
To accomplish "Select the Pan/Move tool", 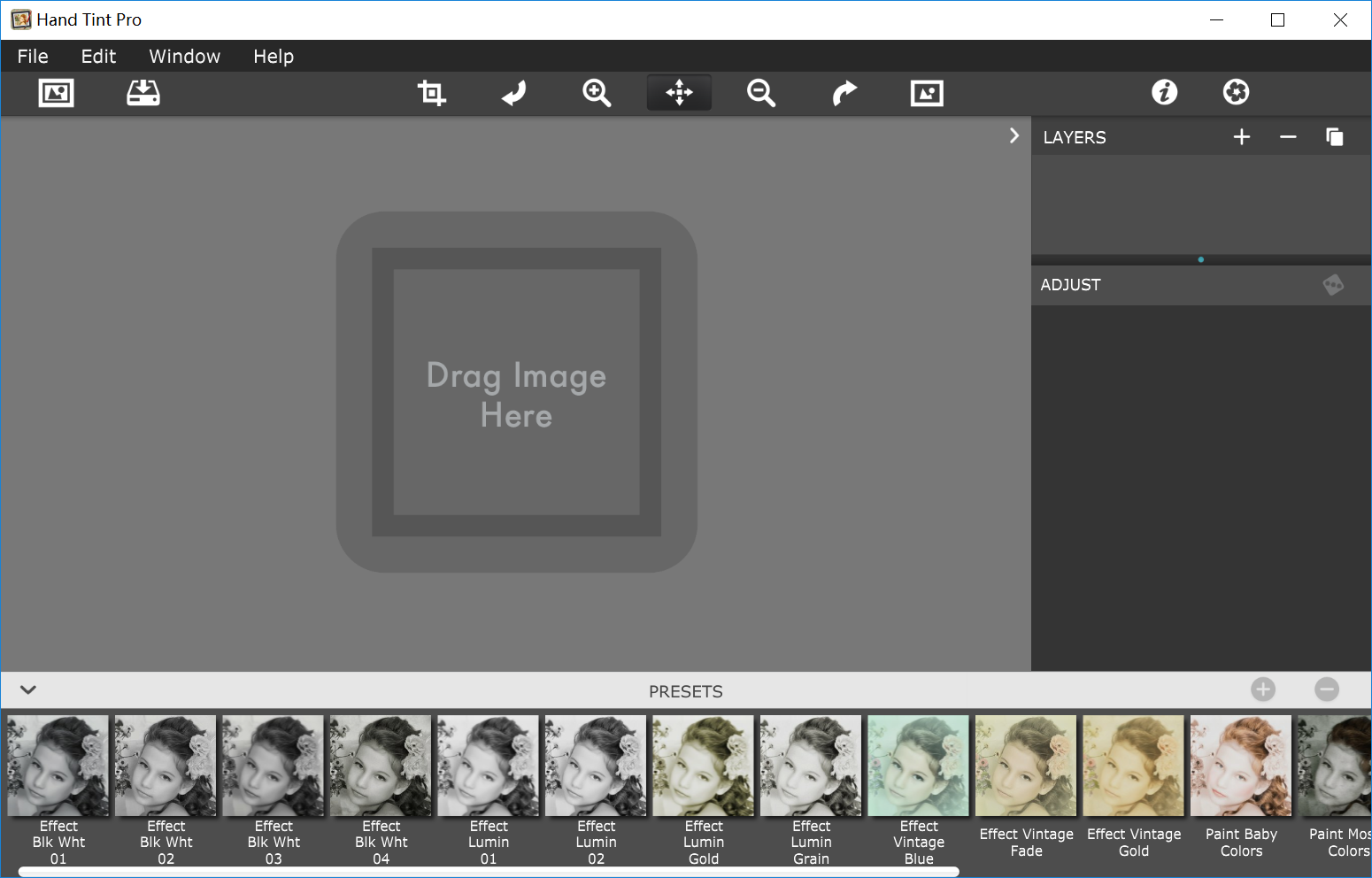I will [x=679, y=93].
